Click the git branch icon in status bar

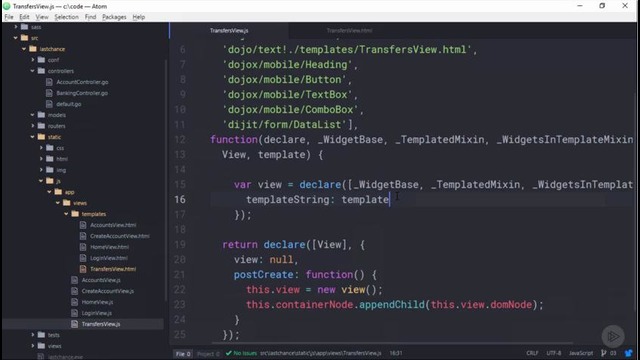coord(604,353)
